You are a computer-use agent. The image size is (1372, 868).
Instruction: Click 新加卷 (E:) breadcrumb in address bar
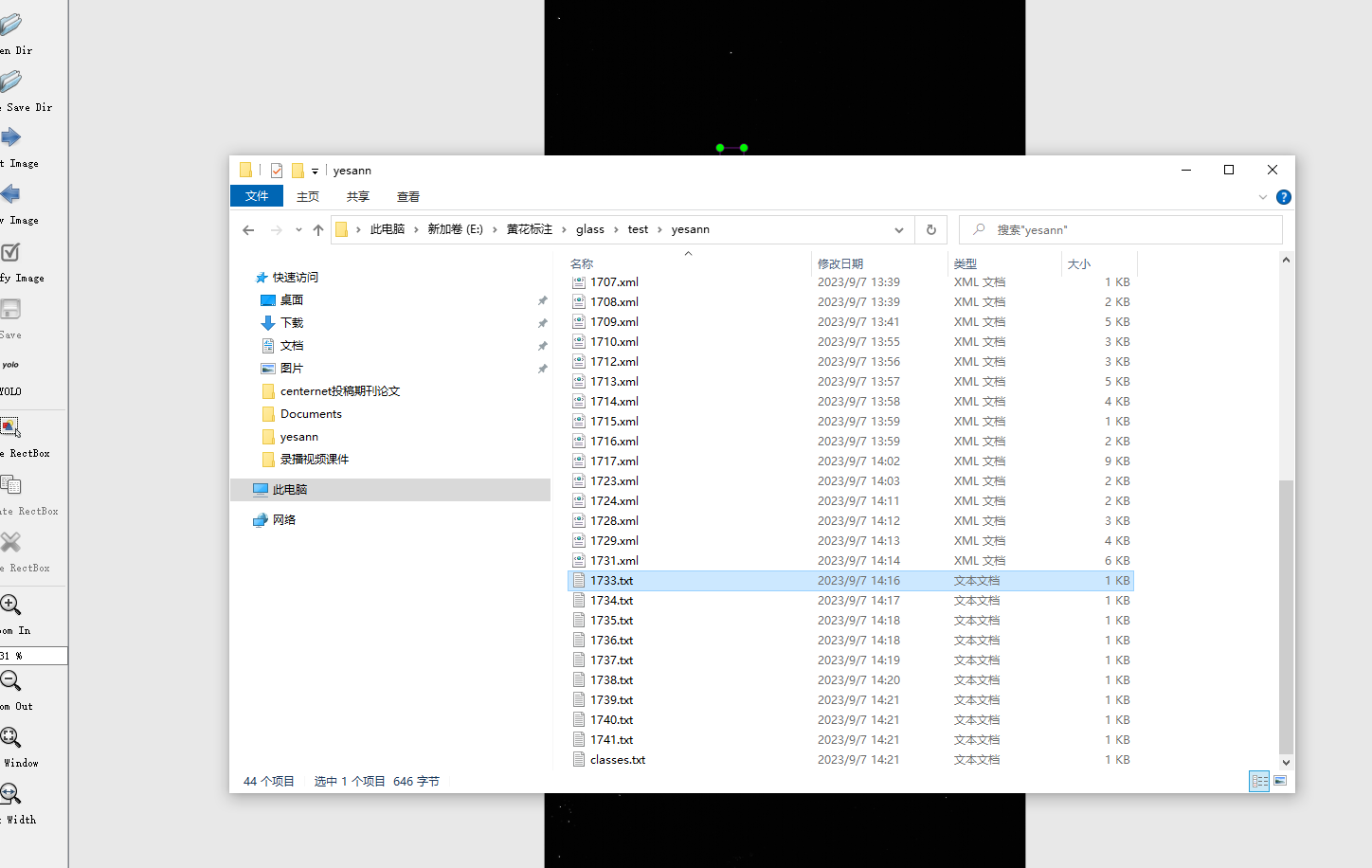tap(455, 229)
